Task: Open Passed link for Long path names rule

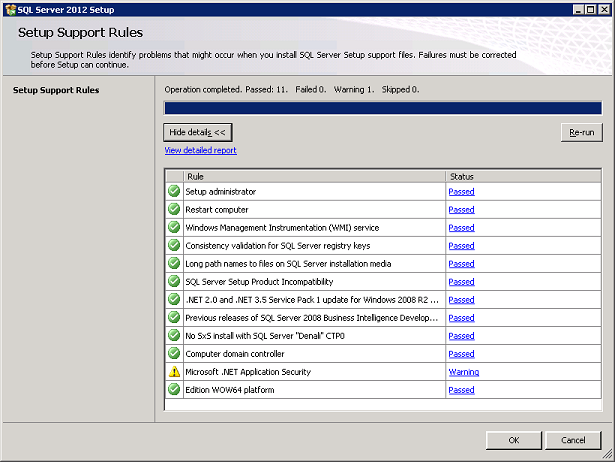Action: point(461,264)
